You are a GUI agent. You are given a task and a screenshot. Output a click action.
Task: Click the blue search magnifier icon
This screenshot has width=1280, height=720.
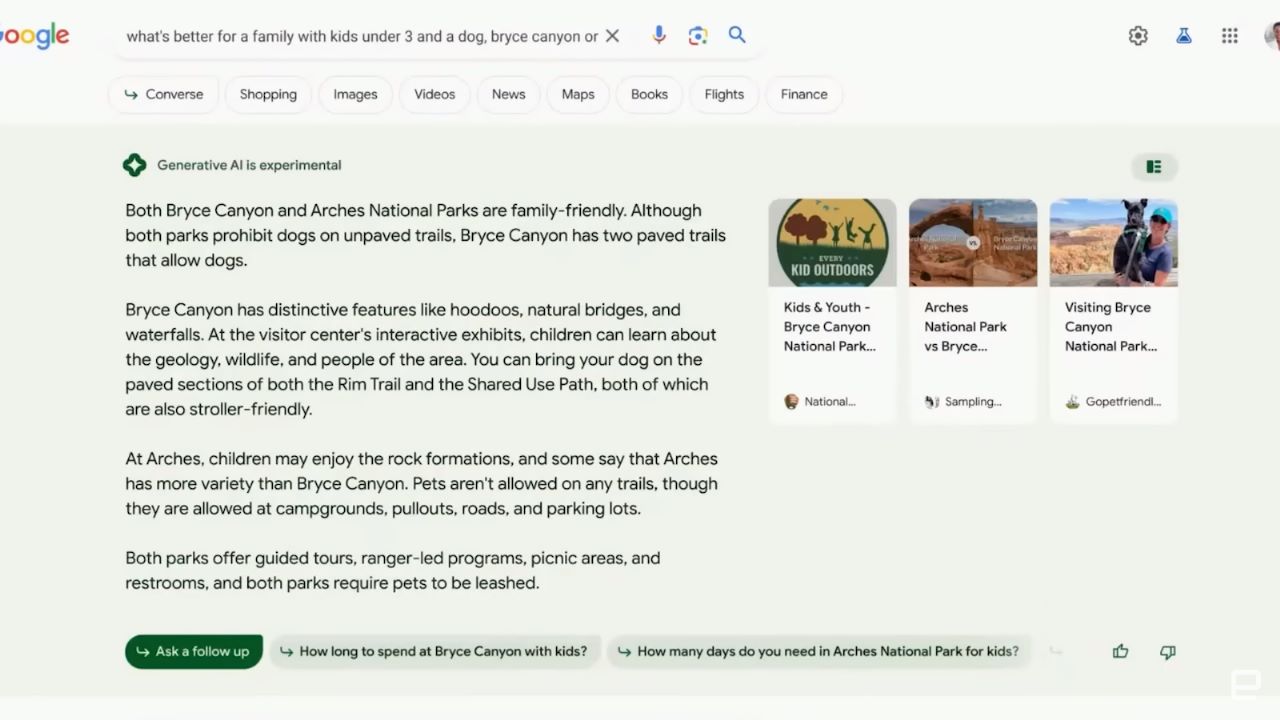coord(737,35)
